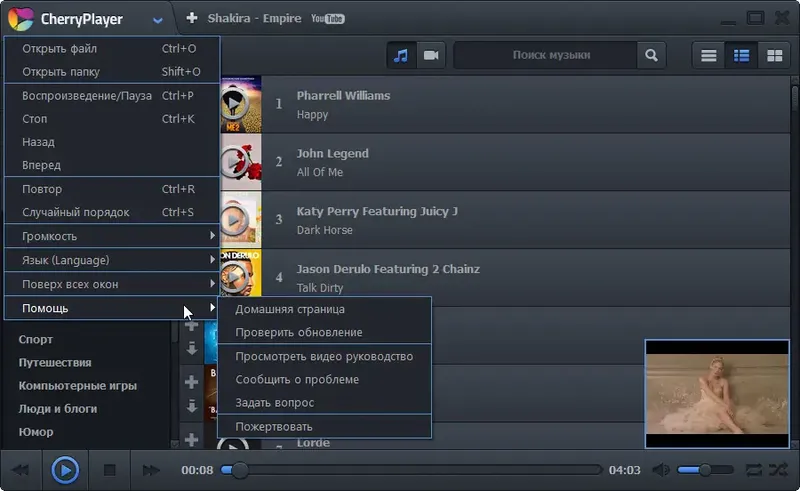Expand the Помощь submenu
The height and width of the screenshot is (491, 800).
click(112, 308)
